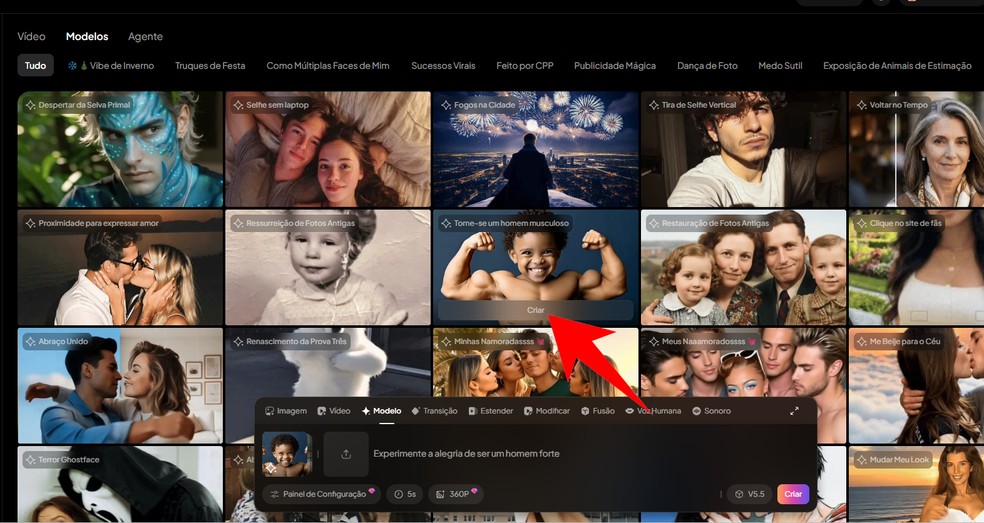
Task: Open the Minhas Namoradassss template
Action: (x=535, y=362)
